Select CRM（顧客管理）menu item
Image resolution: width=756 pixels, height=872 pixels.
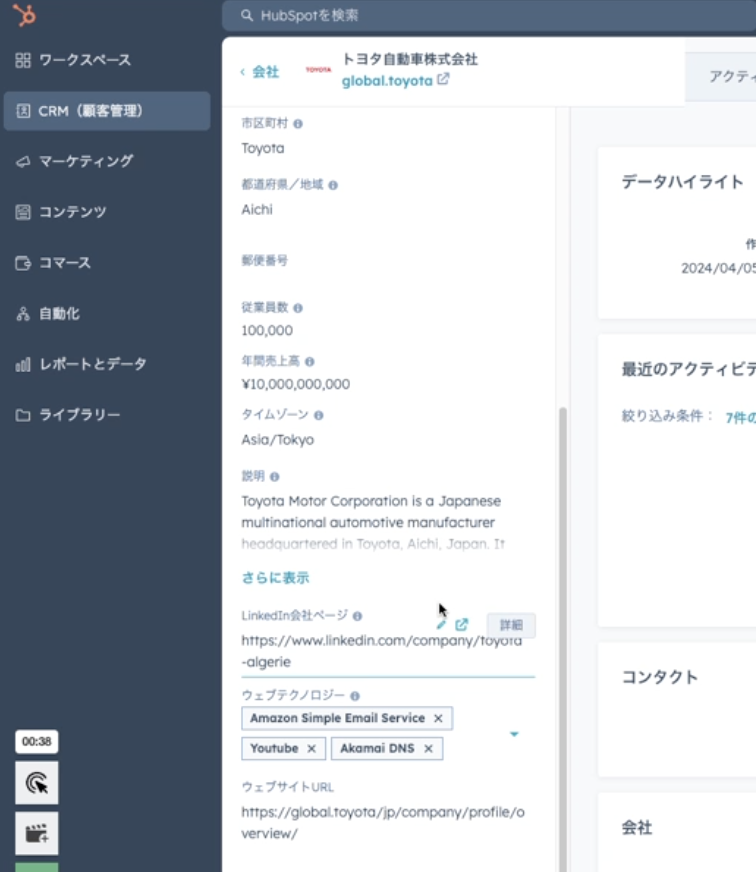(x=107, y=111)
